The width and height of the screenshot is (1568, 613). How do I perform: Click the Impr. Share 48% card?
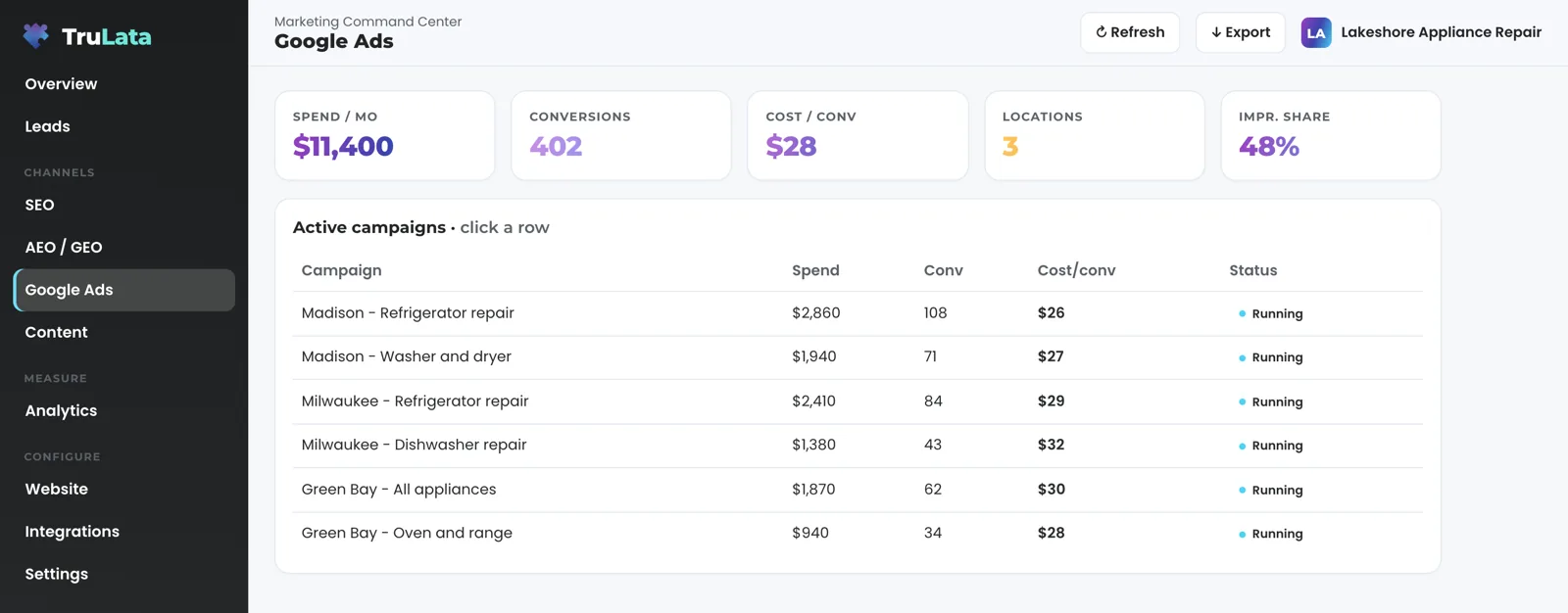coord(1331,135)
